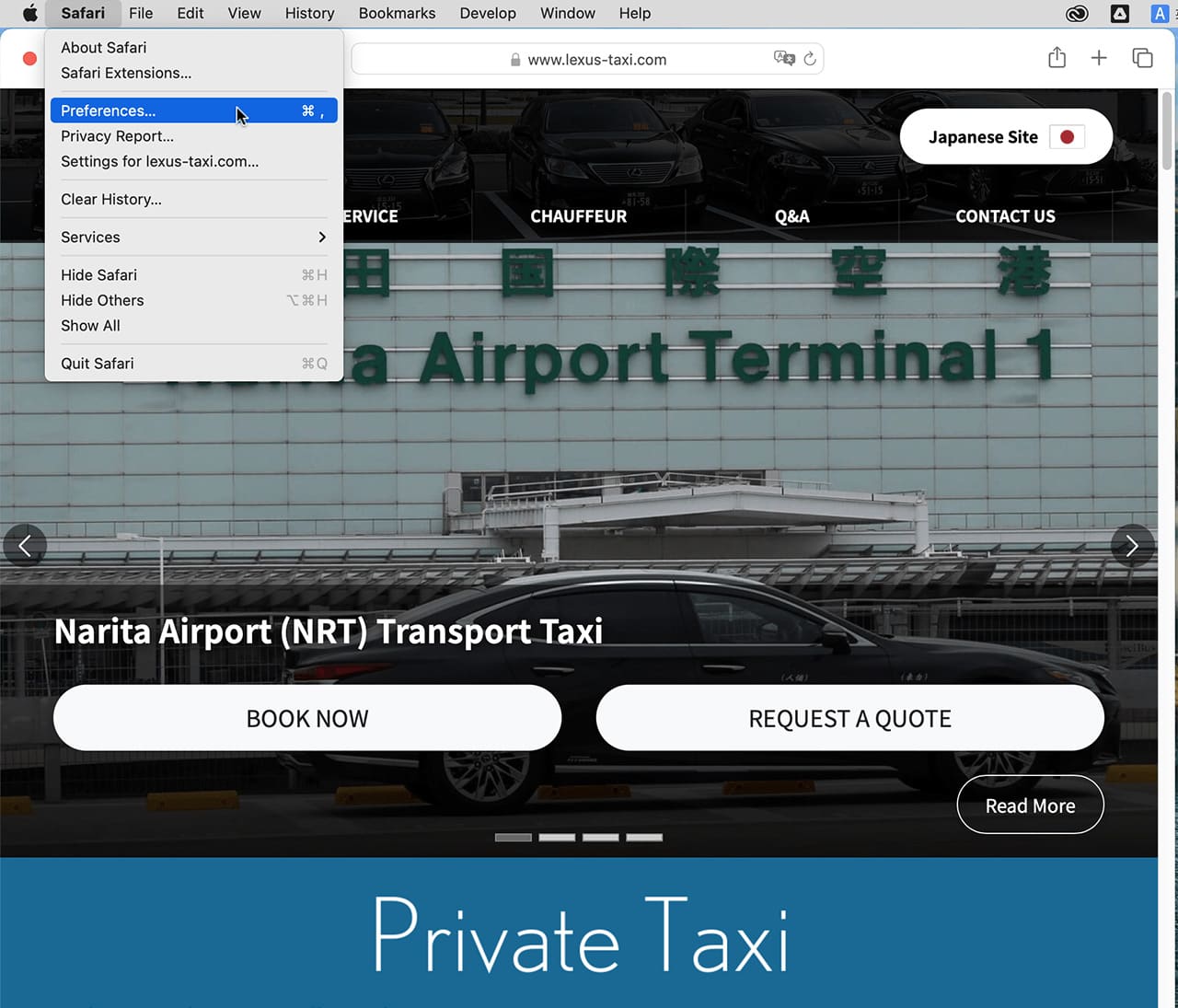Open the CONTACT US link
This screenshot has width=1178, height=1008.
click(x=1006, y=216)
